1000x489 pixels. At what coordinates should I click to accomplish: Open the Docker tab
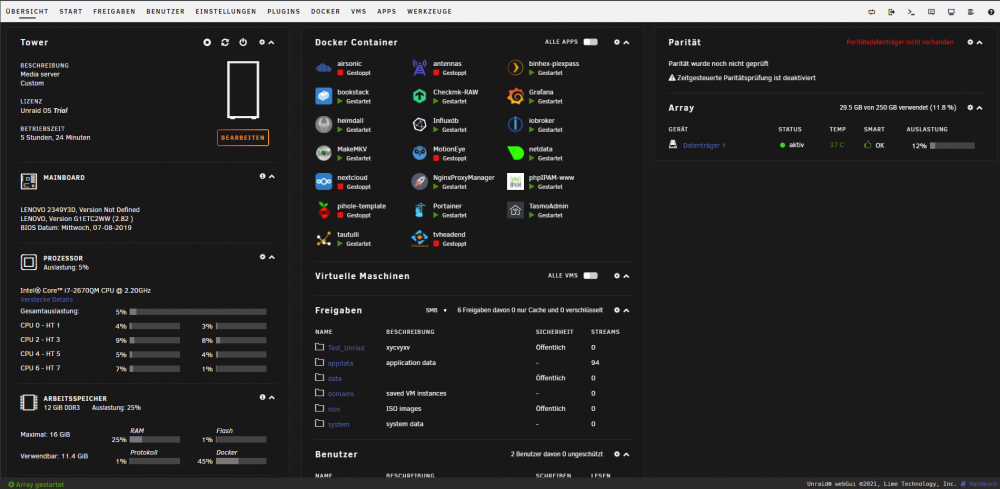pos(325,11)
